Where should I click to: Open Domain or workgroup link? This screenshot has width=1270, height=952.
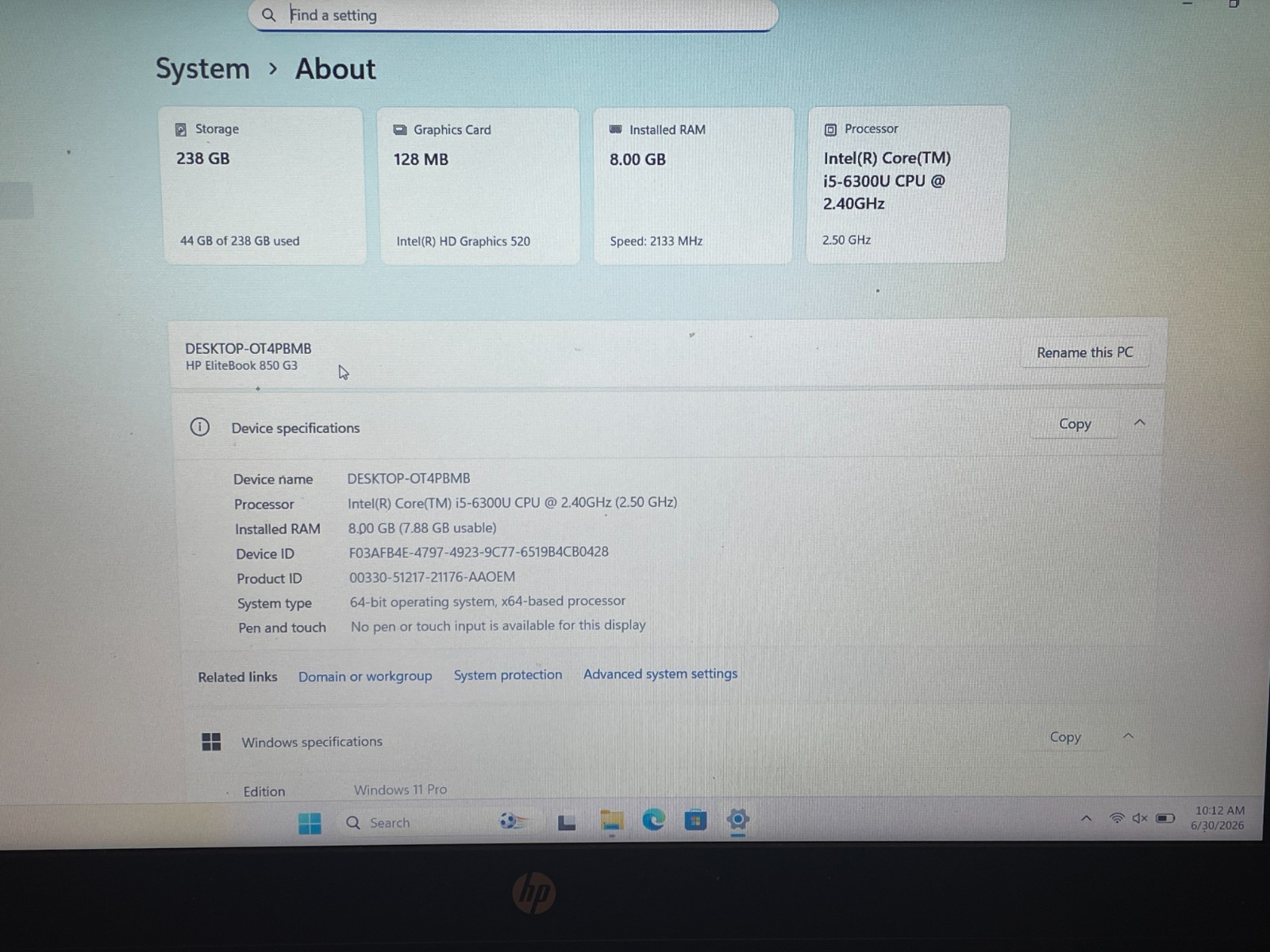coord(365,677)
